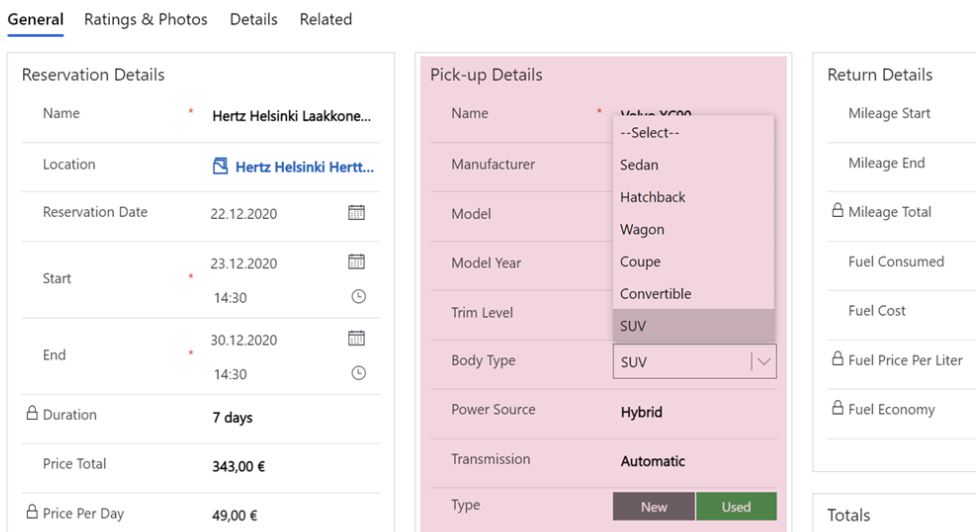The height and width of the screenshot is (532, 976).
Task: Switch to the Ratings & Photos tab
Action: coord(146,19)
